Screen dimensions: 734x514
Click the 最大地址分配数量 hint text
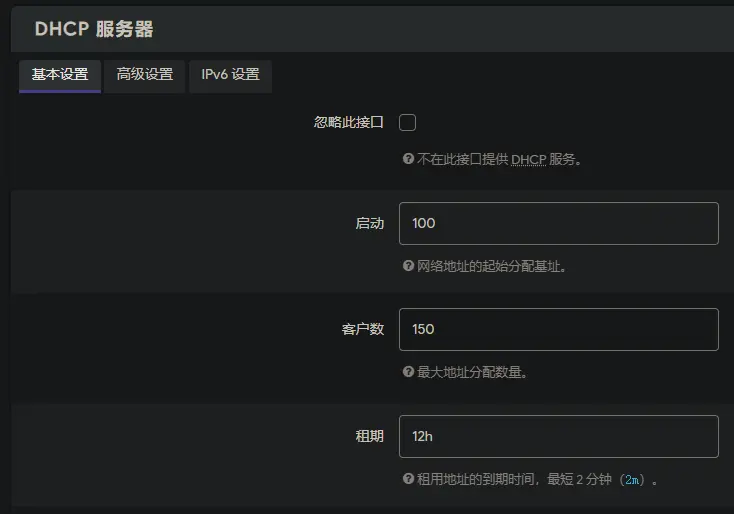click(472, 372)
